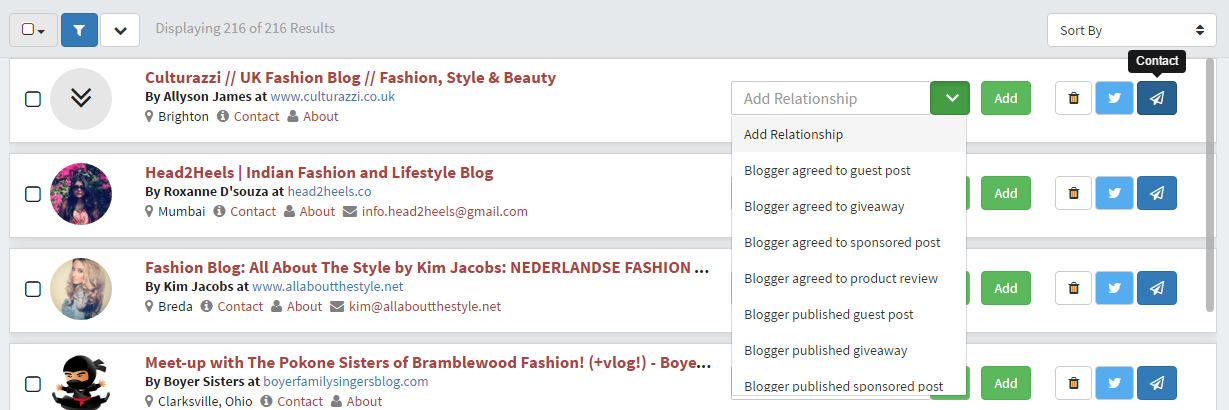This screenshot has height=410, width=1229.
Task: Click Twitter icon for Head2Heels
Action: [x=1115, y=193]
